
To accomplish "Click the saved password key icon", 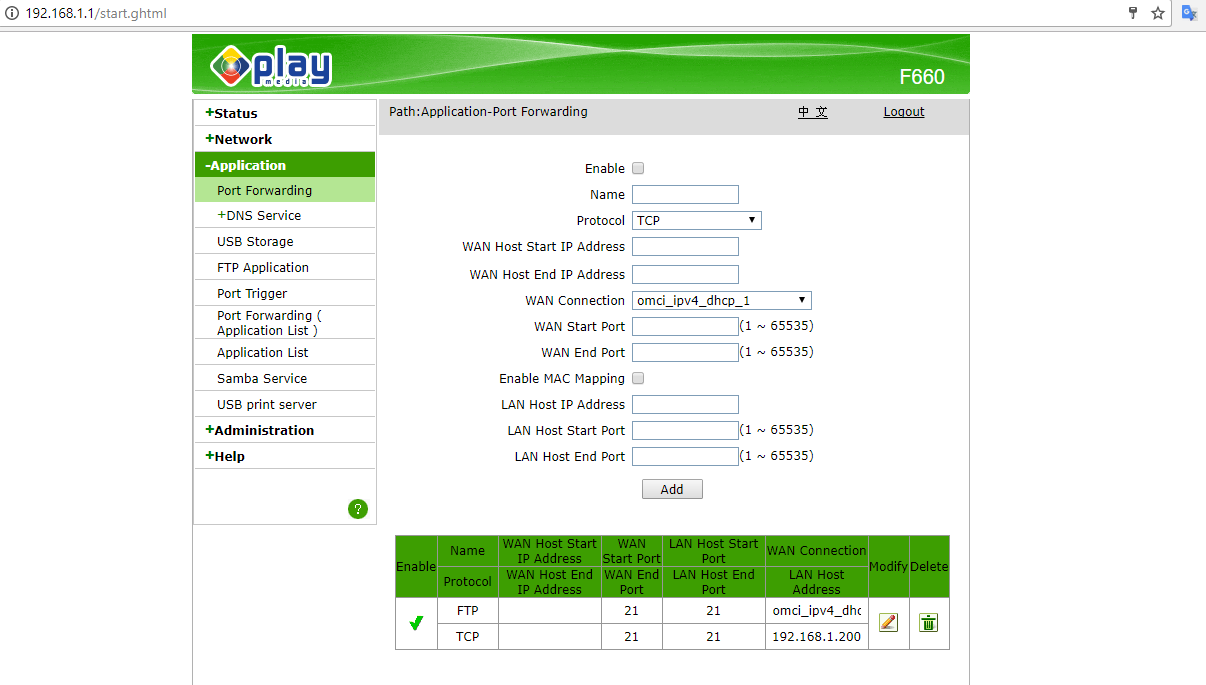I will coord(1133,13).
